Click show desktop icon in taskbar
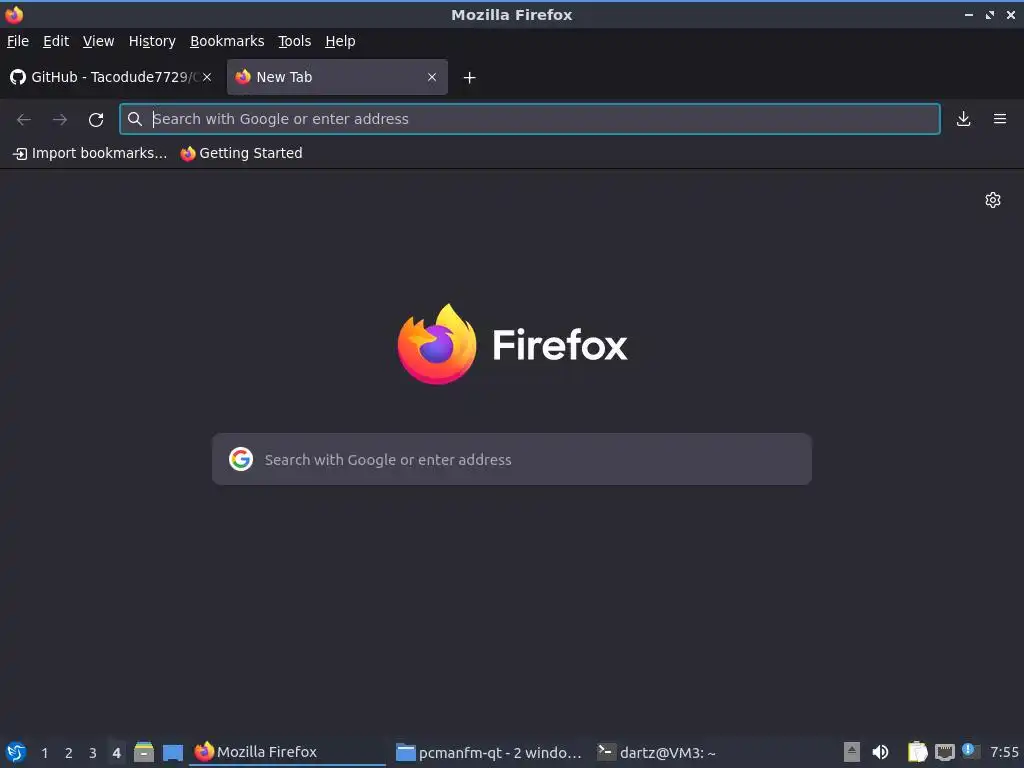The width and height of the screenshot is (1024, 768). click(173, 752)
